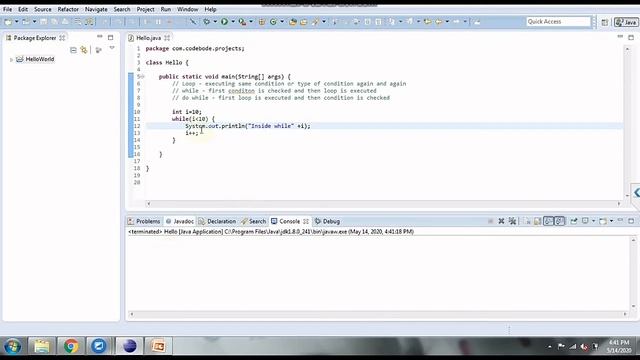Select the Hello.java editor tab
This screenshot has width=640, height=360.
tap(149, 38)
